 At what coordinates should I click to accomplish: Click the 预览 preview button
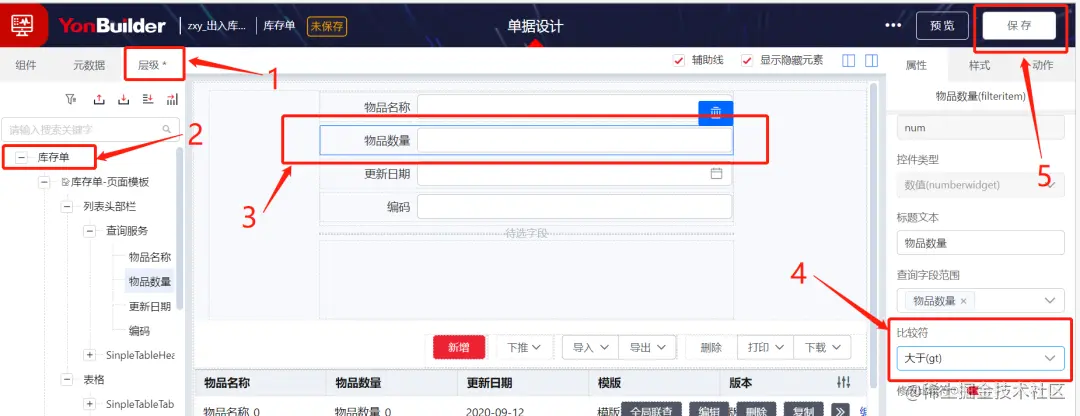click(942, 26)
